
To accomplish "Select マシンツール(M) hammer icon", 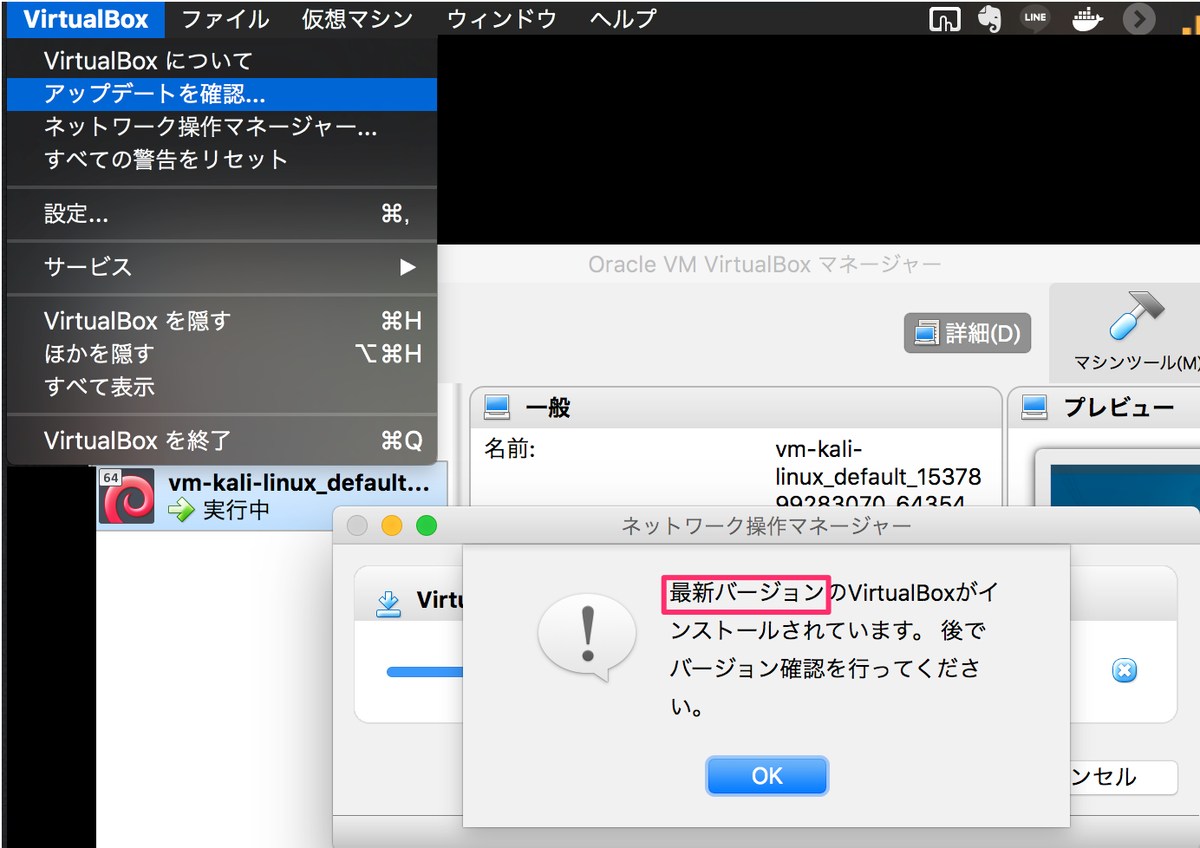I will pos(1136,316).
